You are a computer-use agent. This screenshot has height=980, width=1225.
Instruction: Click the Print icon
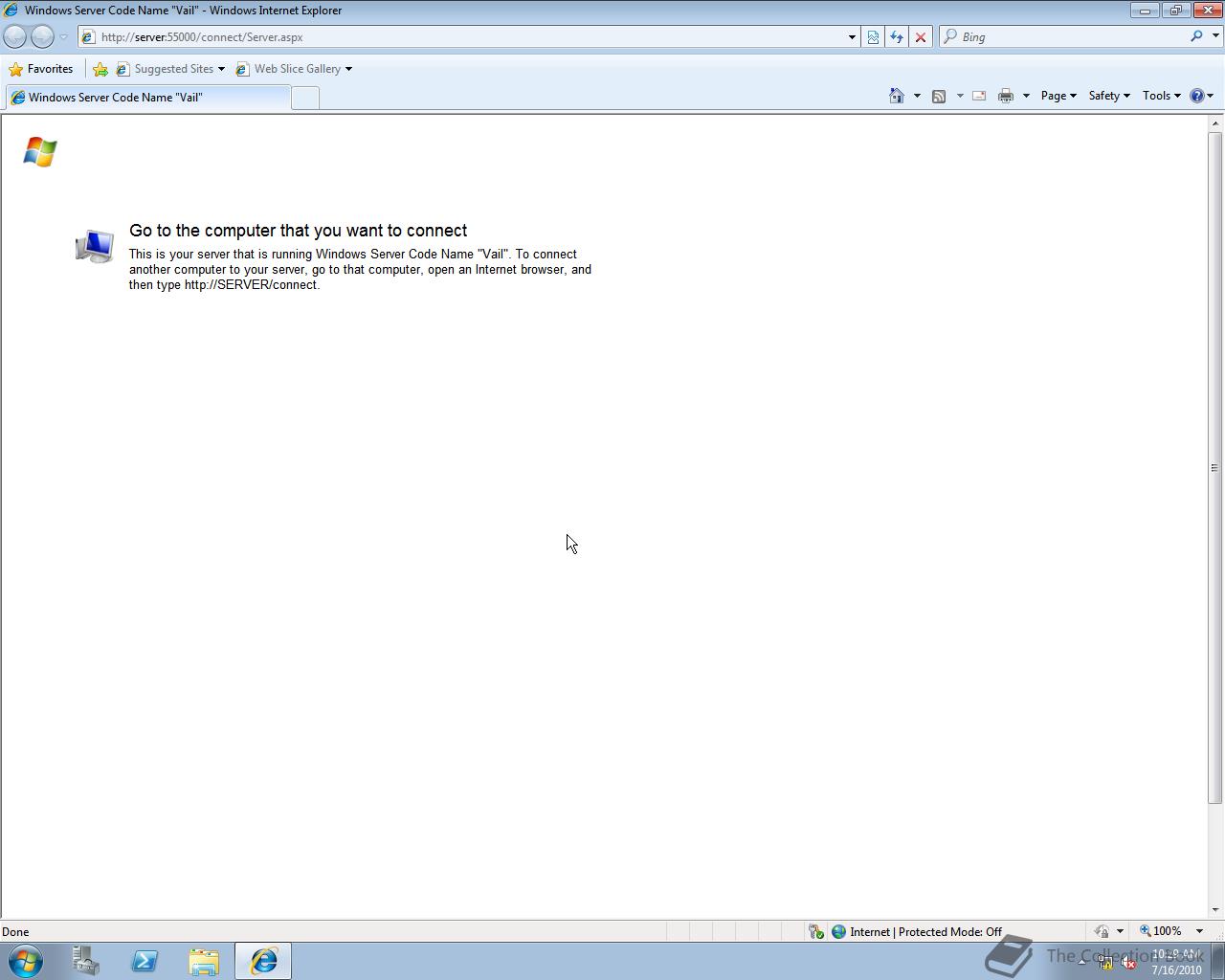[1006, 96]
